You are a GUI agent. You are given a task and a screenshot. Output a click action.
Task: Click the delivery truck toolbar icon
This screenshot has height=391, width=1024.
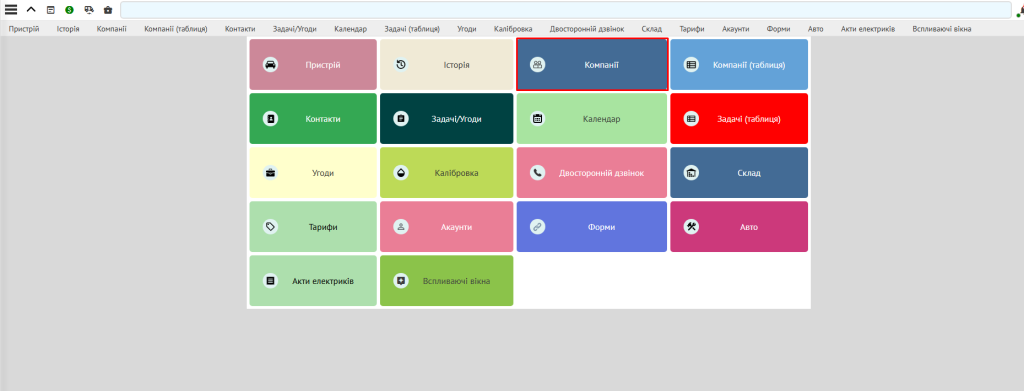tap(89, 10)
